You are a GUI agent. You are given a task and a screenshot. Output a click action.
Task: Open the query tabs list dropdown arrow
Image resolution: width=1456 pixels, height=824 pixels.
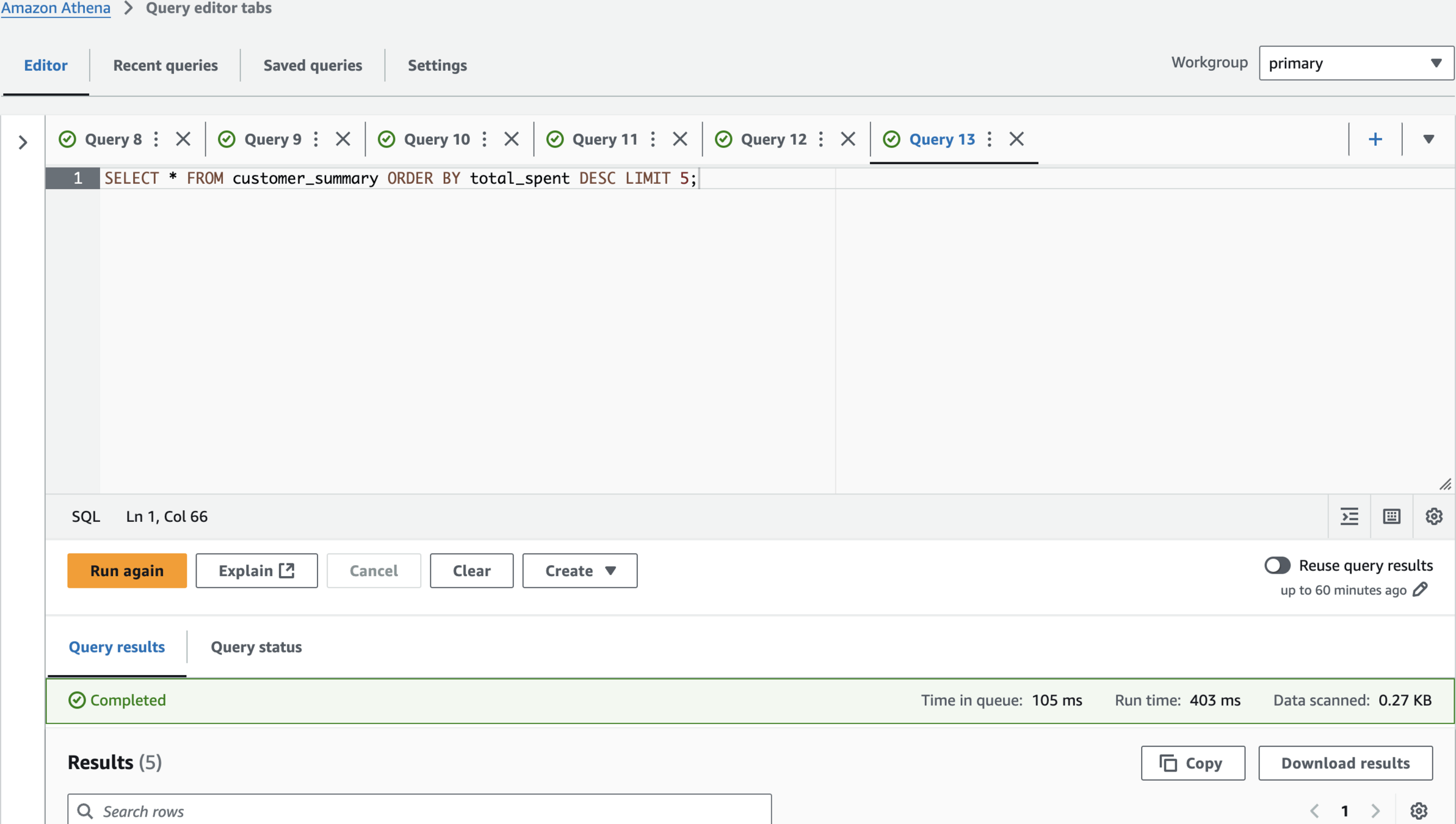click(x=1429, y=139)
